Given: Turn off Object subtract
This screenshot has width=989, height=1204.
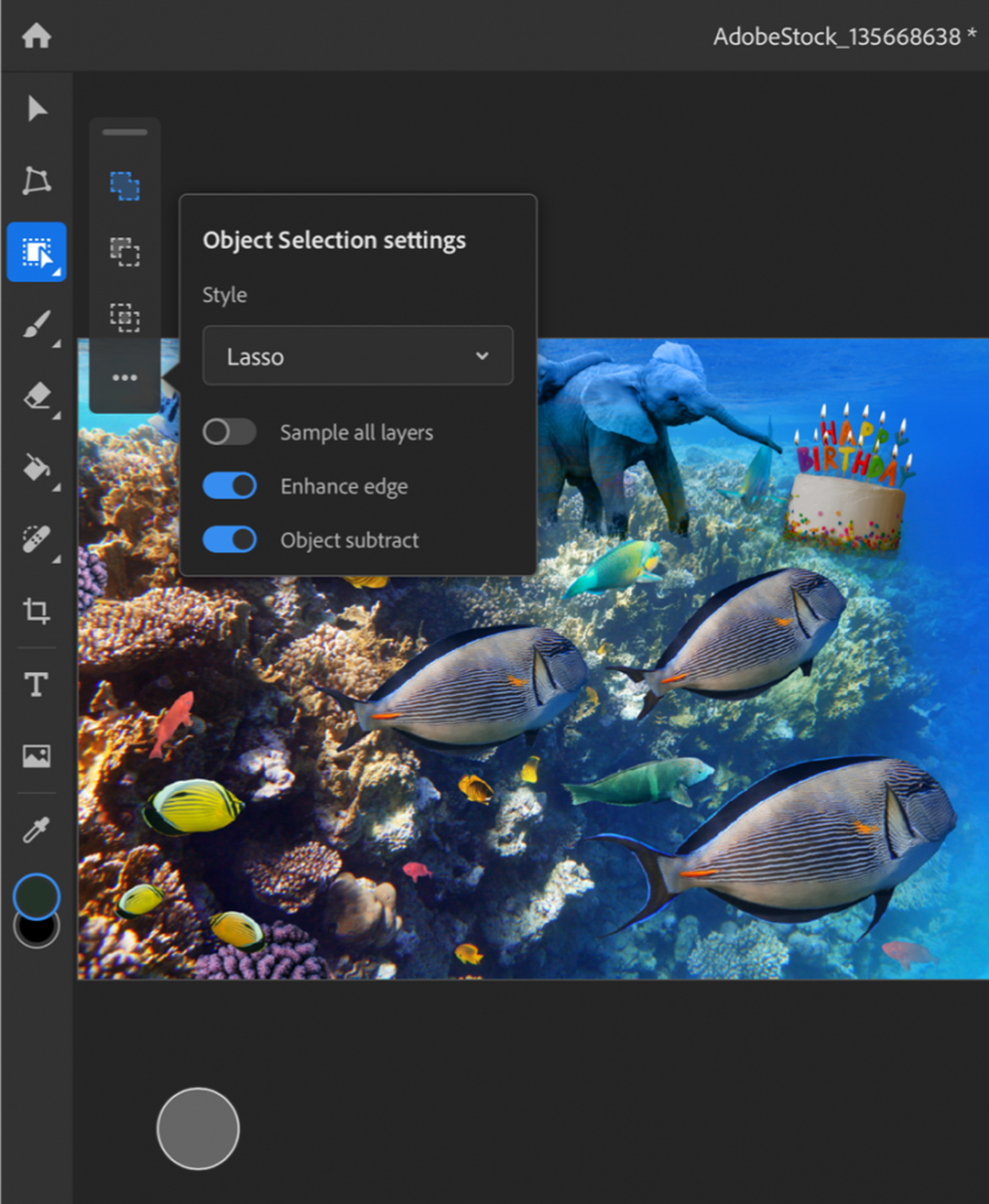Looking at the screenshot, I should click(x=229, y=539).
